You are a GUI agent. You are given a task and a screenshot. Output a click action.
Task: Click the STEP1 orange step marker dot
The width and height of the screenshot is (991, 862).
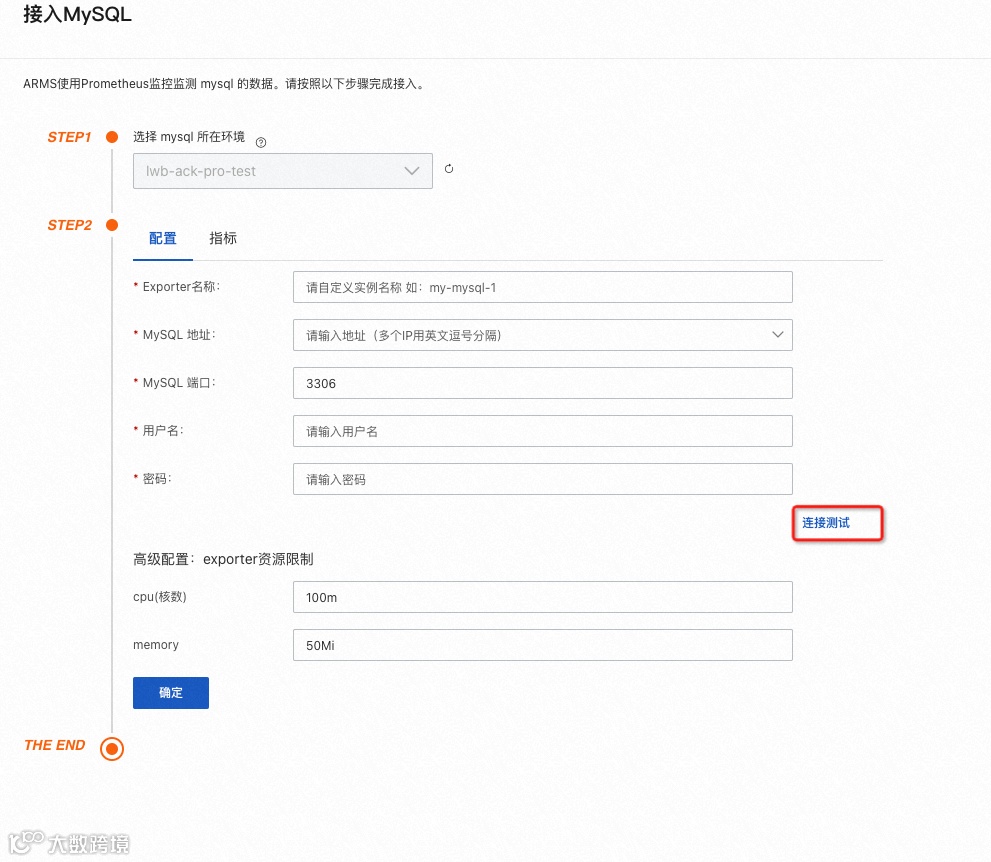click(x=112, y=137)
